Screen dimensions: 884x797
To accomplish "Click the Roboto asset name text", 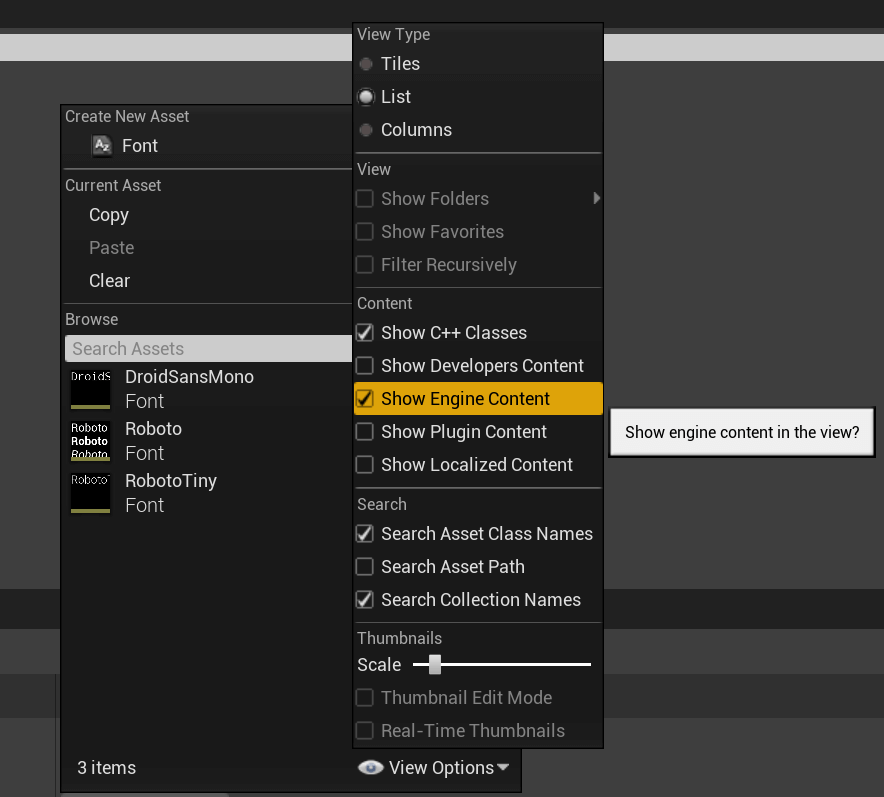I will click(x=153, y=429).
